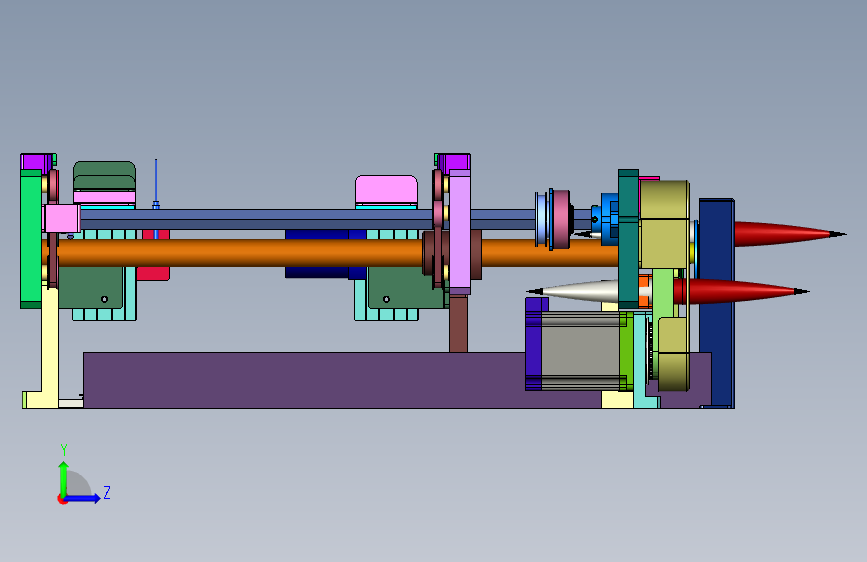
Task: Click the green Y axis arrow of the triad
Action: point(64,479)
